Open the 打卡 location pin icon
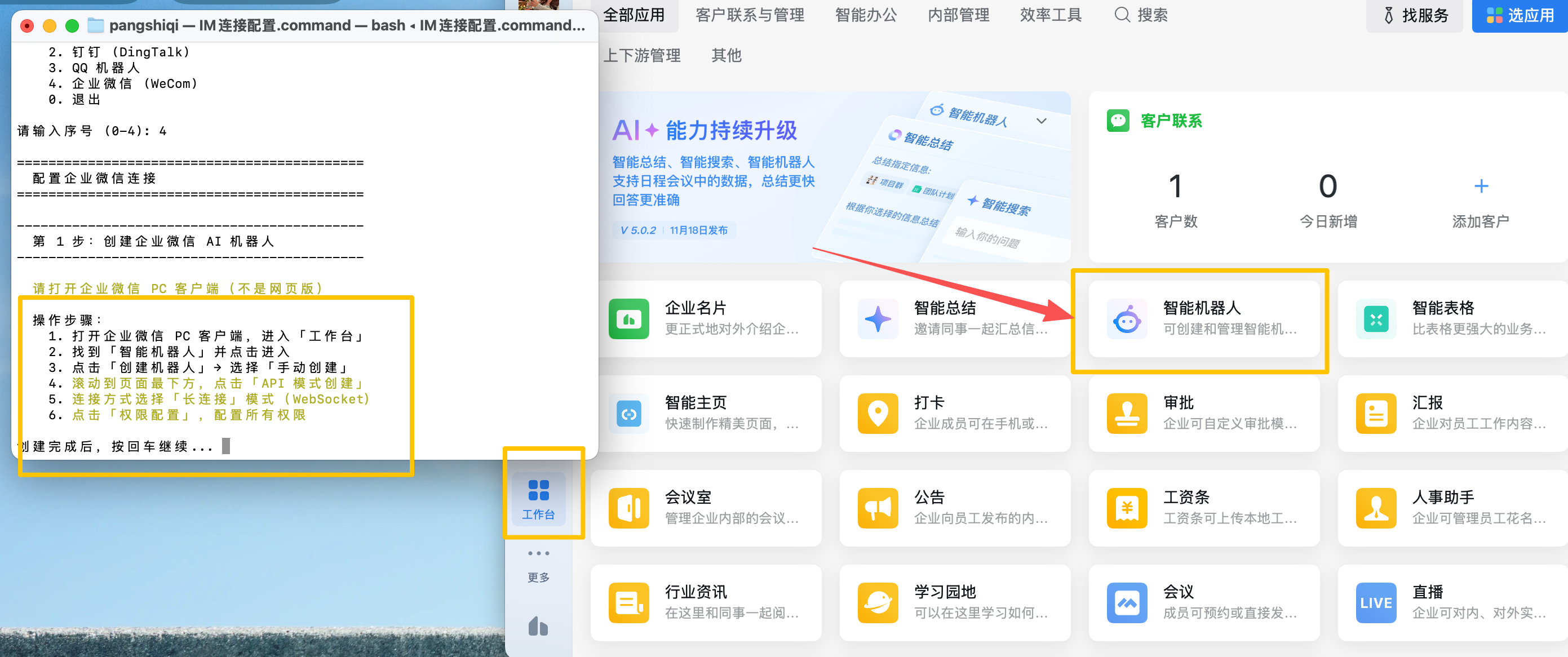This screenshot has height=657, width=1568. click(877, 414)
